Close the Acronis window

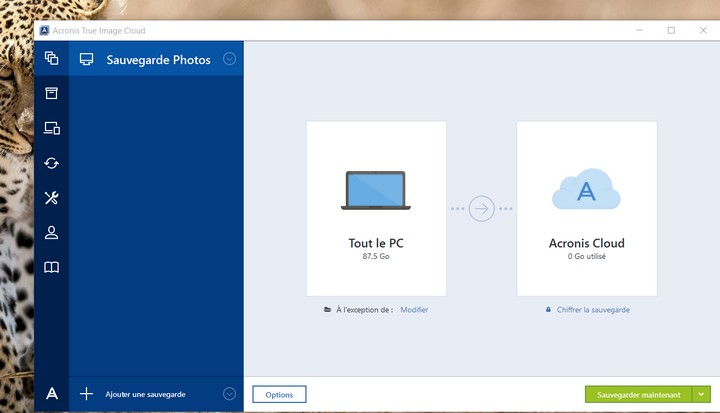pos(703,30)
